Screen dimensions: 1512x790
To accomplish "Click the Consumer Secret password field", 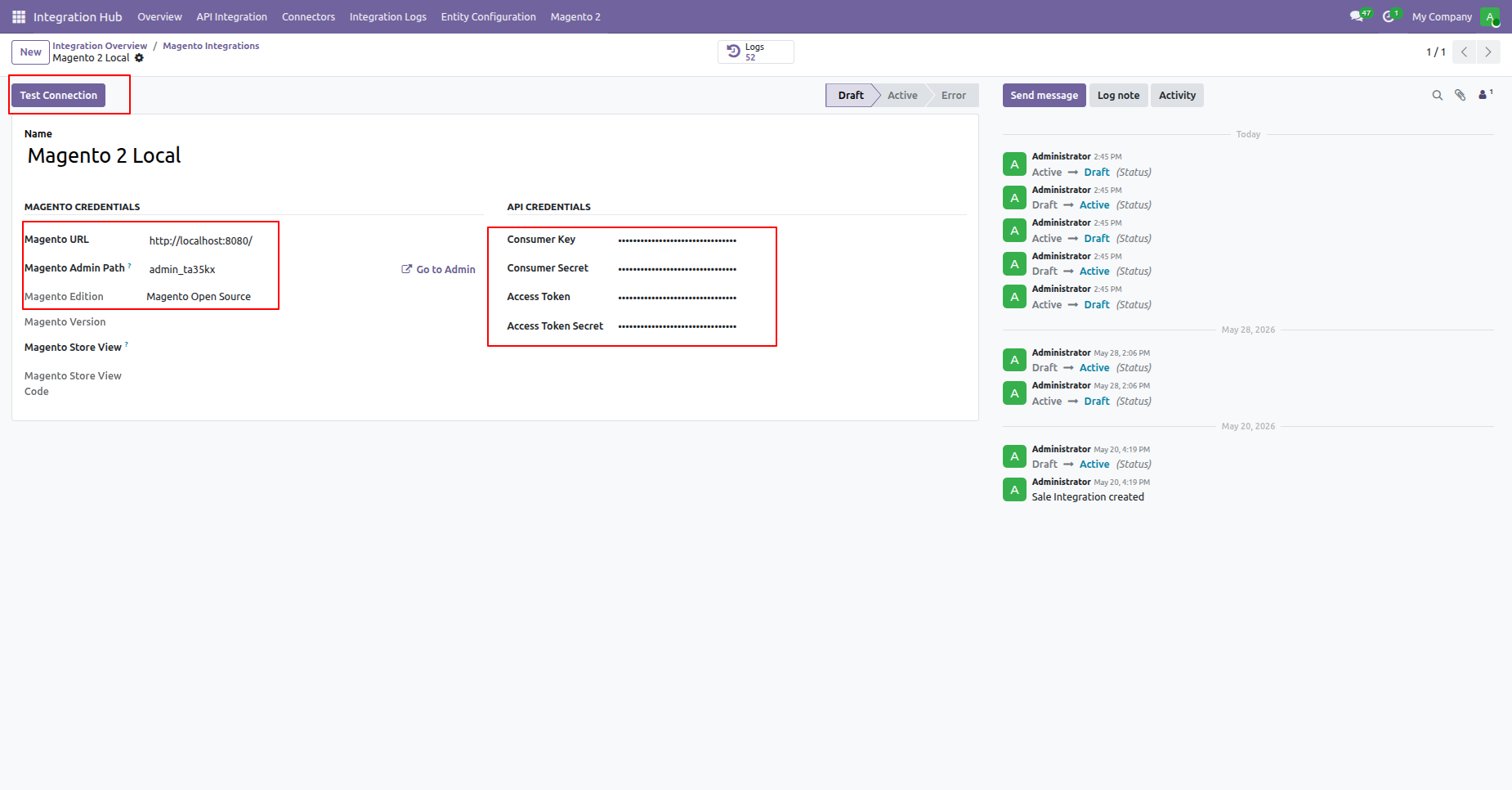I will click(x=791, y=269).
